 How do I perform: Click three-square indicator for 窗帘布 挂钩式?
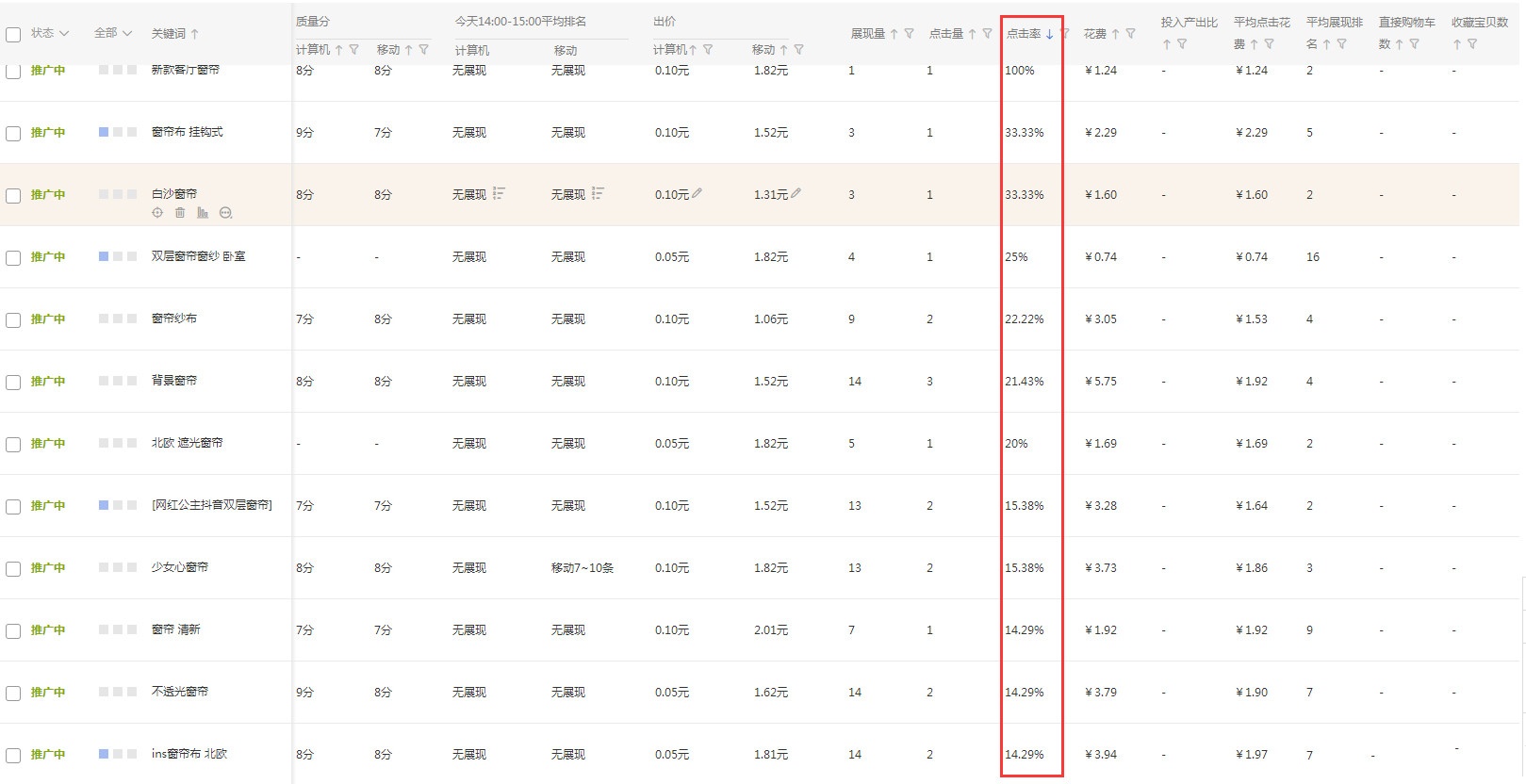click(118, 132)
